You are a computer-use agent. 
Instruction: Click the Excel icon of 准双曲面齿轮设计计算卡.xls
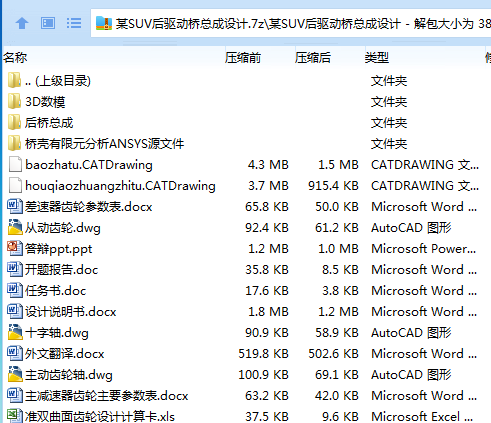[x=15, y=416]
